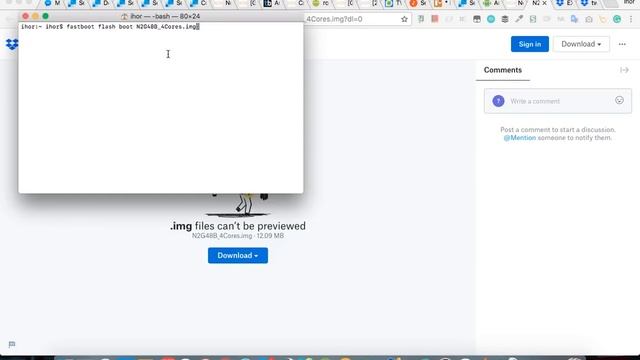This screenshot has width=640, height=360.
Task: Click the green circular Grammarly extension icon
Action: [x=617, y=19]
